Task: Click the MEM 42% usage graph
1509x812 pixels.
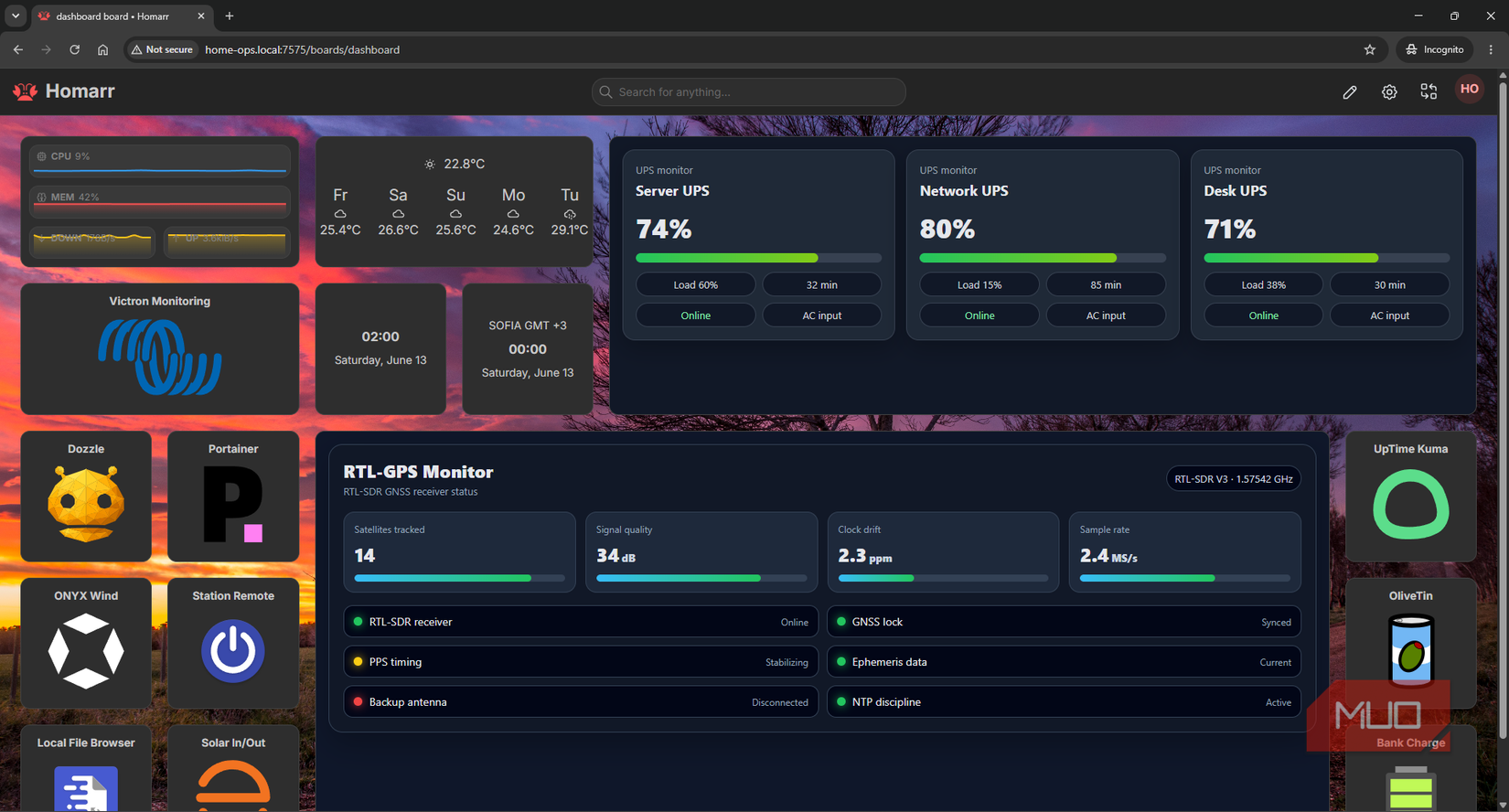Action: pyautogui.click(x=160, y=201)
